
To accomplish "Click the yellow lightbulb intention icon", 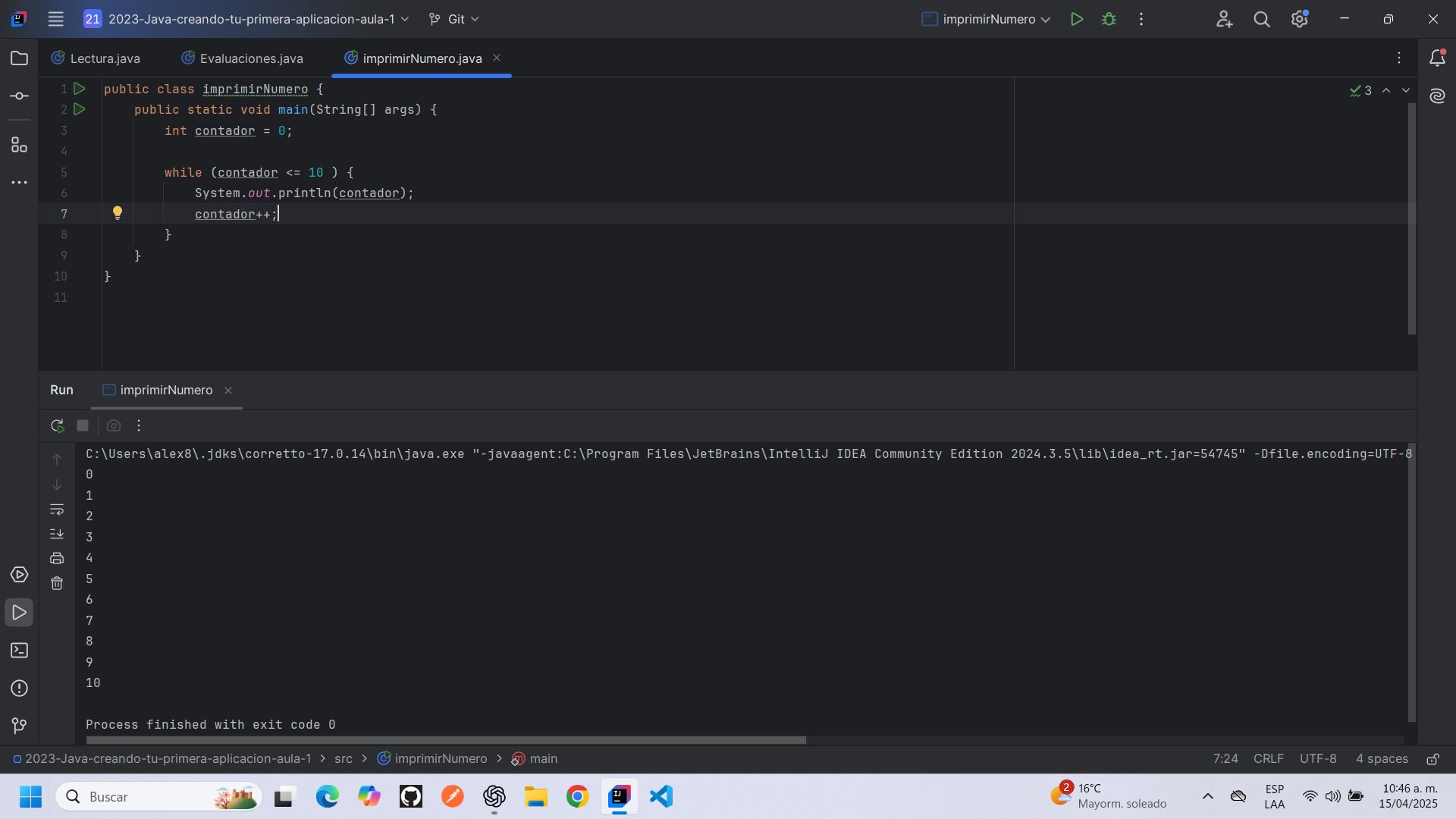I will coord(118,213).
